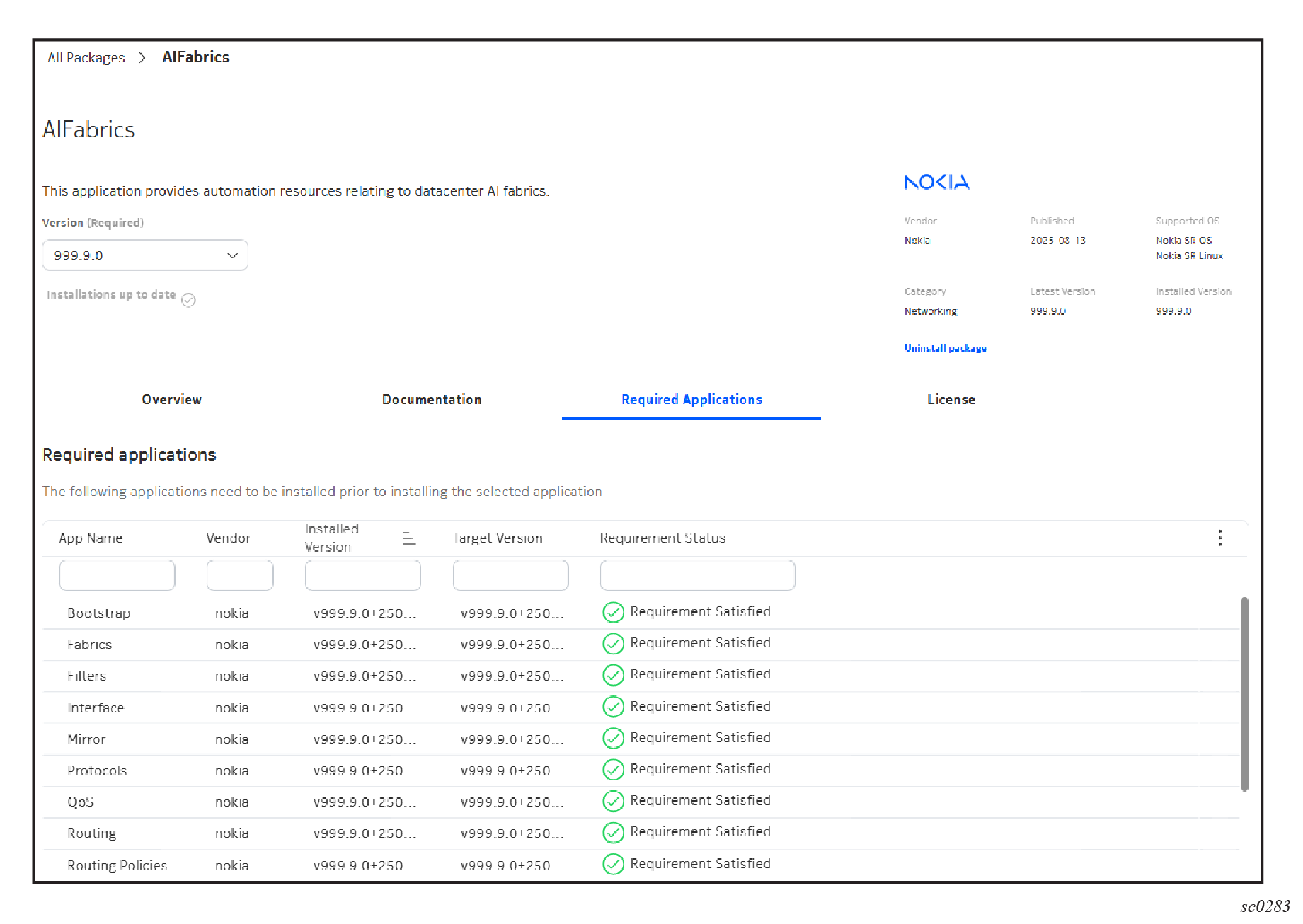Click the QoS row satisfied check icon
This screenshot has width=1303, height=924.
(x=613, y=801)
